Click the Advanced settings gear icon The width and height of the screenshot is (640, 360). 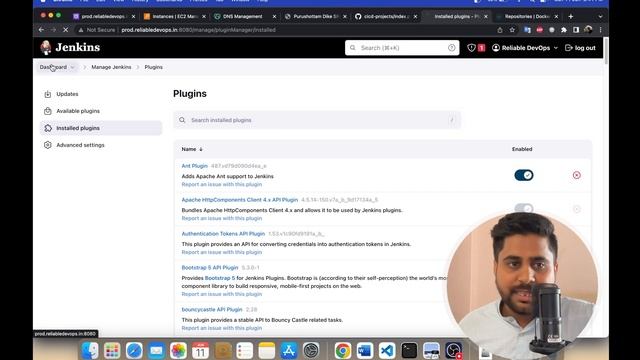(x=48, y=145)
